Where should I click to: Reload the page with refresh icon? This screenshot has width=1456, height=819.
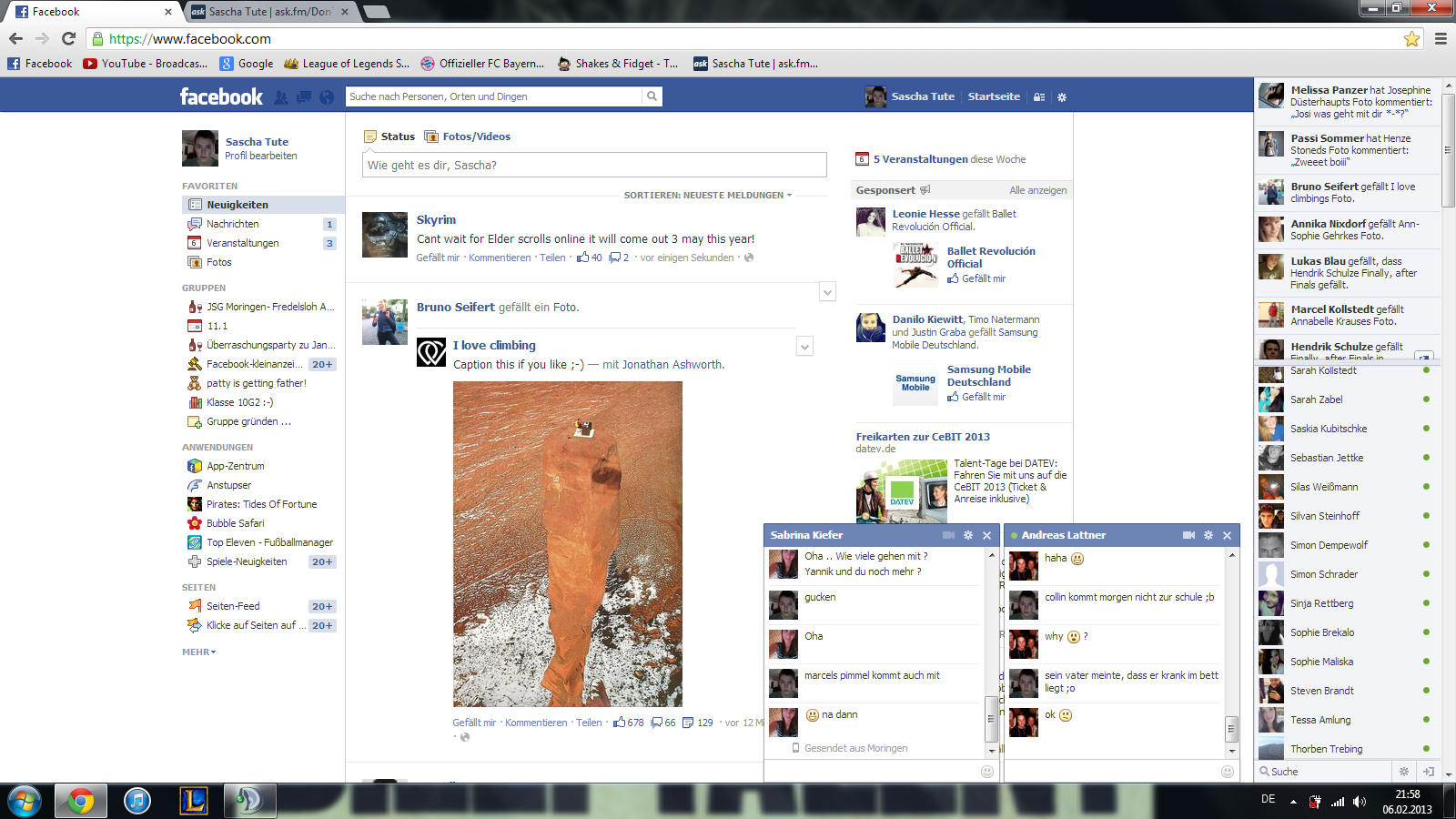(68, 38)
